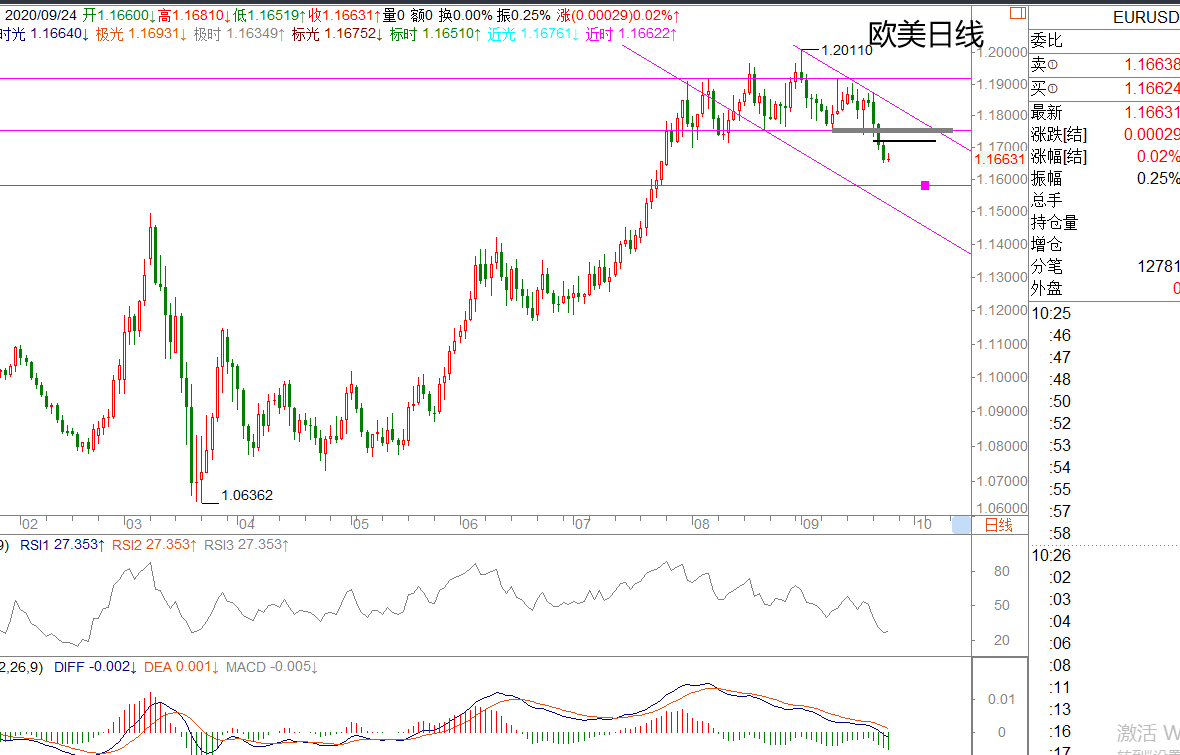The image size is (1180, 755).
Task: Click the sell price 1.16638
Action: pyautogui.click(x=1151, y=65)
